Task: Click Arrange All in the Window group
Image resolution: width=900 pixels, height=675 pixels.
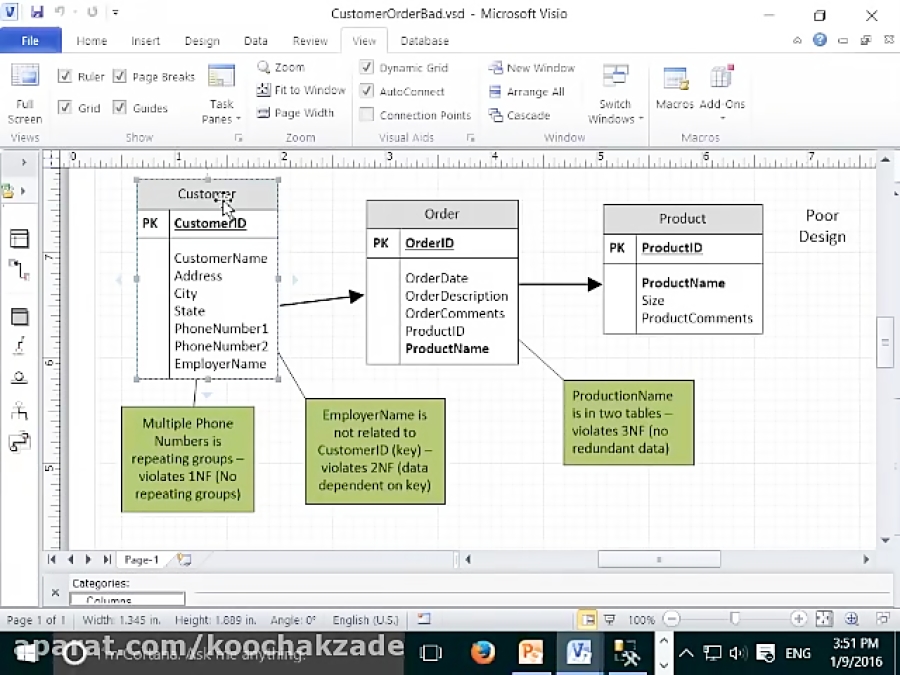Action: pyautogui.click(x=528, y=90)
